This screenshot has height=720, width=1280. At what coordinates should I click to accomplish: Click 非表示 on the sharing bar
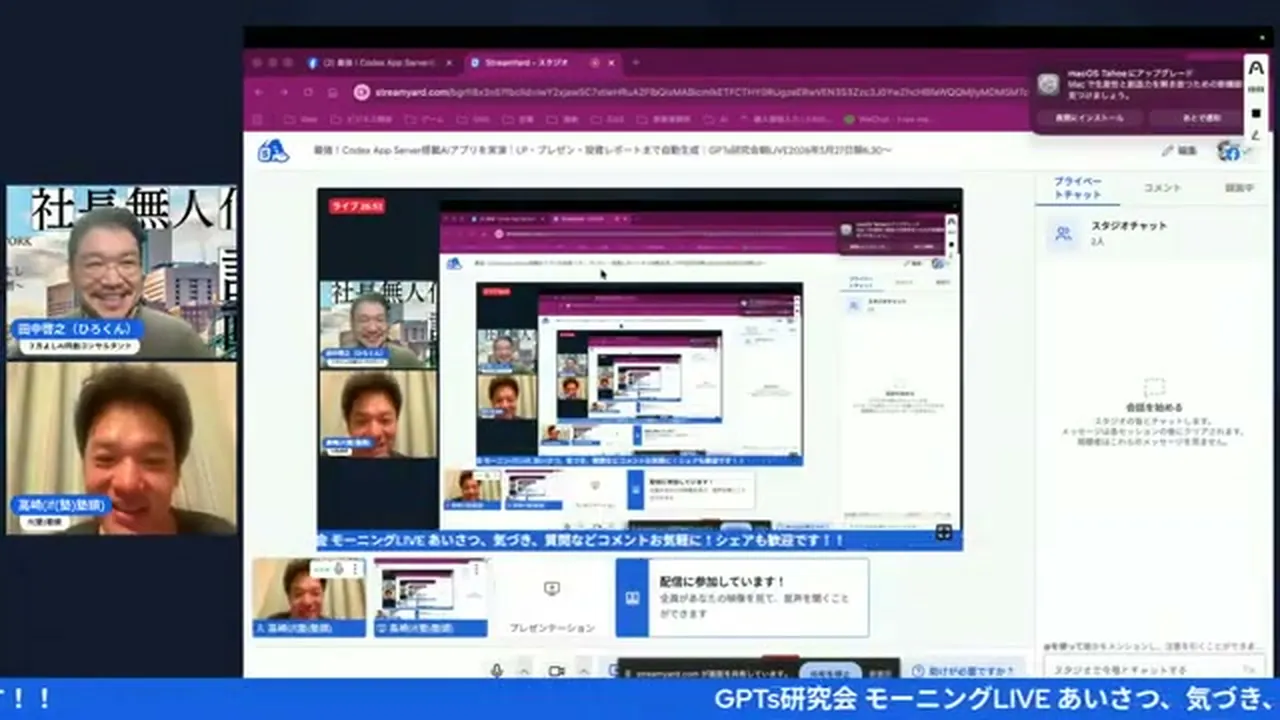pyautogui.click(x=879, y=673)
